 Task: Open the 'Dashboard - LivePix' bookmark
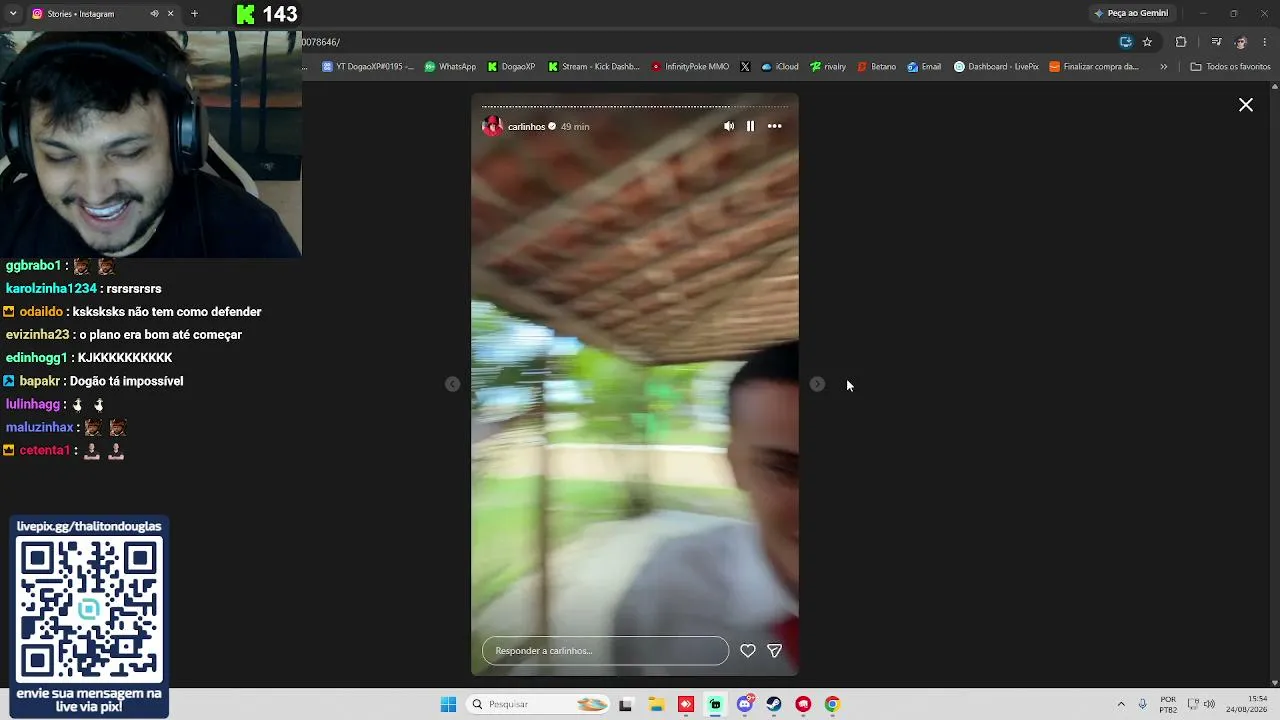pos(996,67)
